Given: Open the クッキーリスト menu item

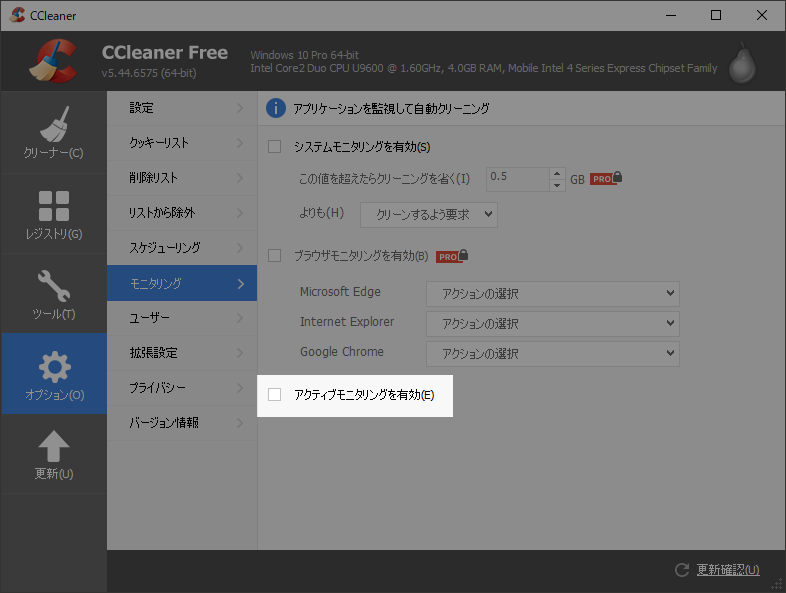Looking at the screenshot, I should click(x=182, y=143).
